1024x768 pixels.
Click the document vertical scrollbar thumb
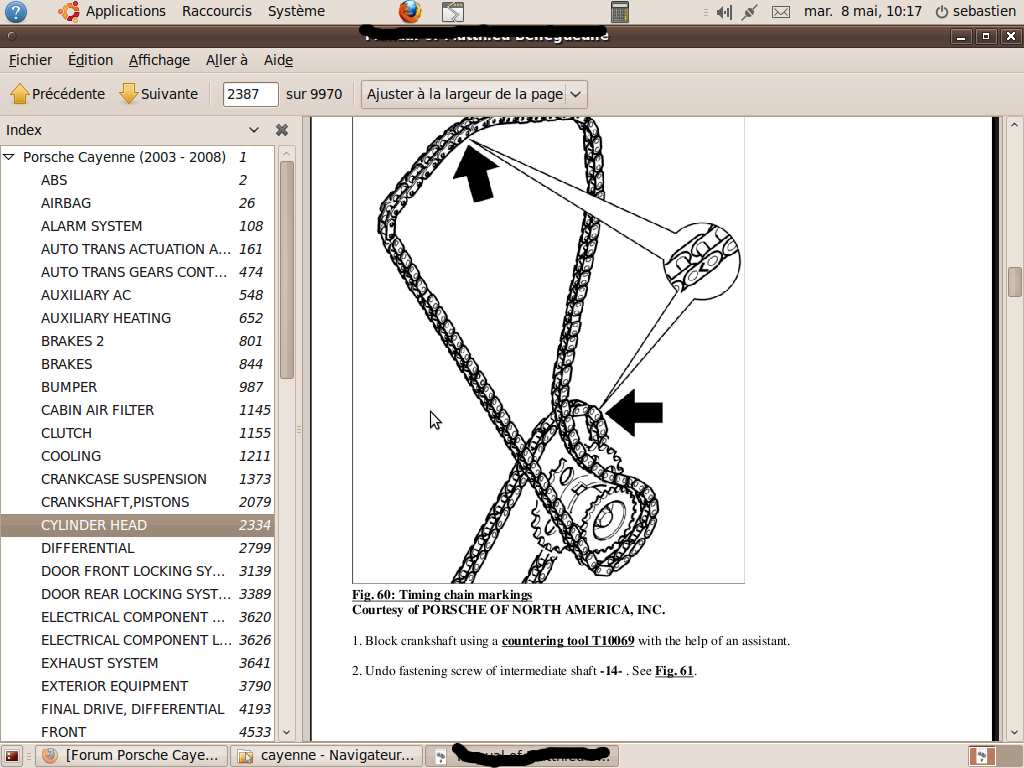[x=1014, y=281]
